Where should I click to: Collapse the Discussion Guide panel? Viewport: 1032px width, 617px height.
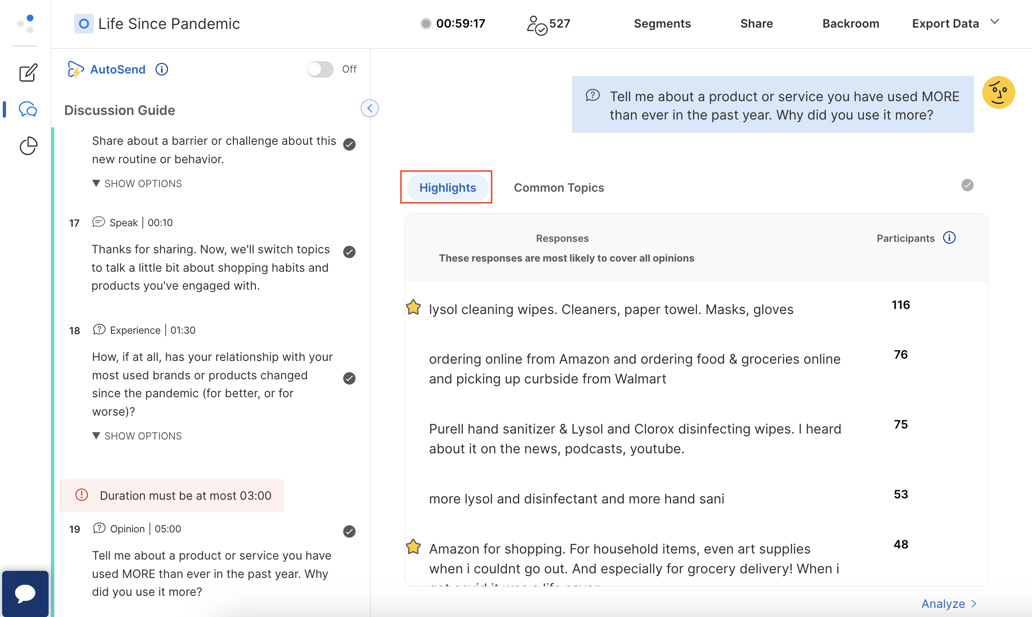[x=369, y=108]
